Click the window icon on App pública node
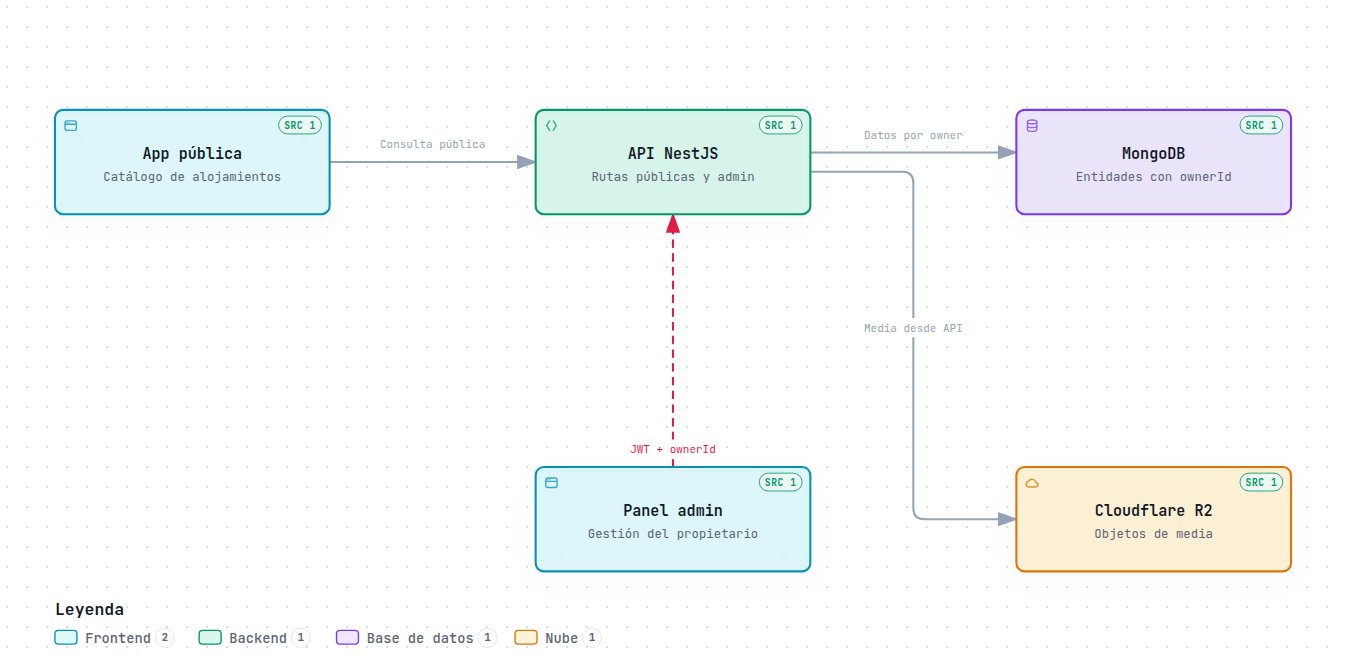This screenshot has width=1346, height=665. point(71,126)
